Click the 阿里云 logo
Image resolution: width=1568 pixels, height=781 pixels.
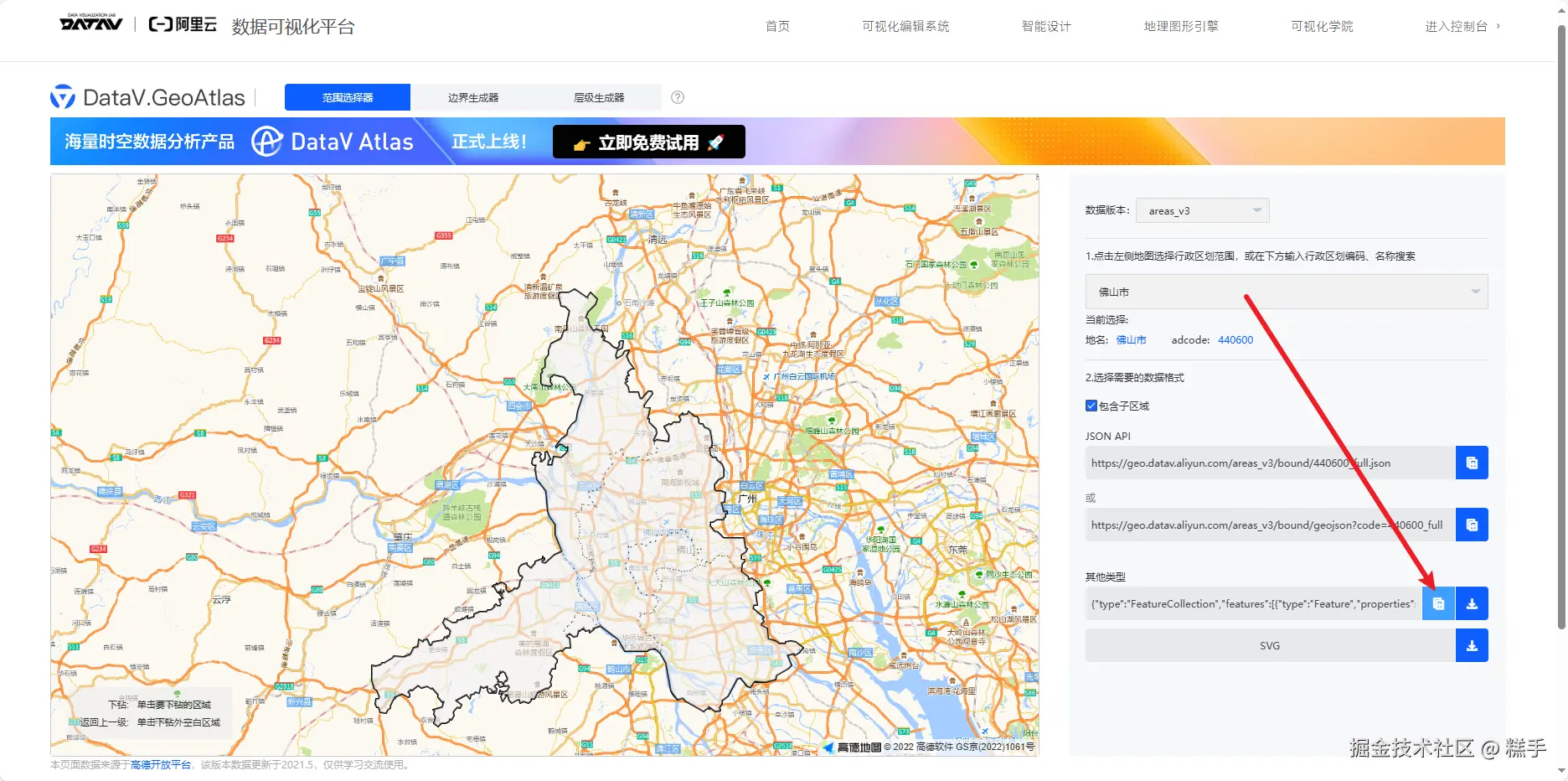183,24
